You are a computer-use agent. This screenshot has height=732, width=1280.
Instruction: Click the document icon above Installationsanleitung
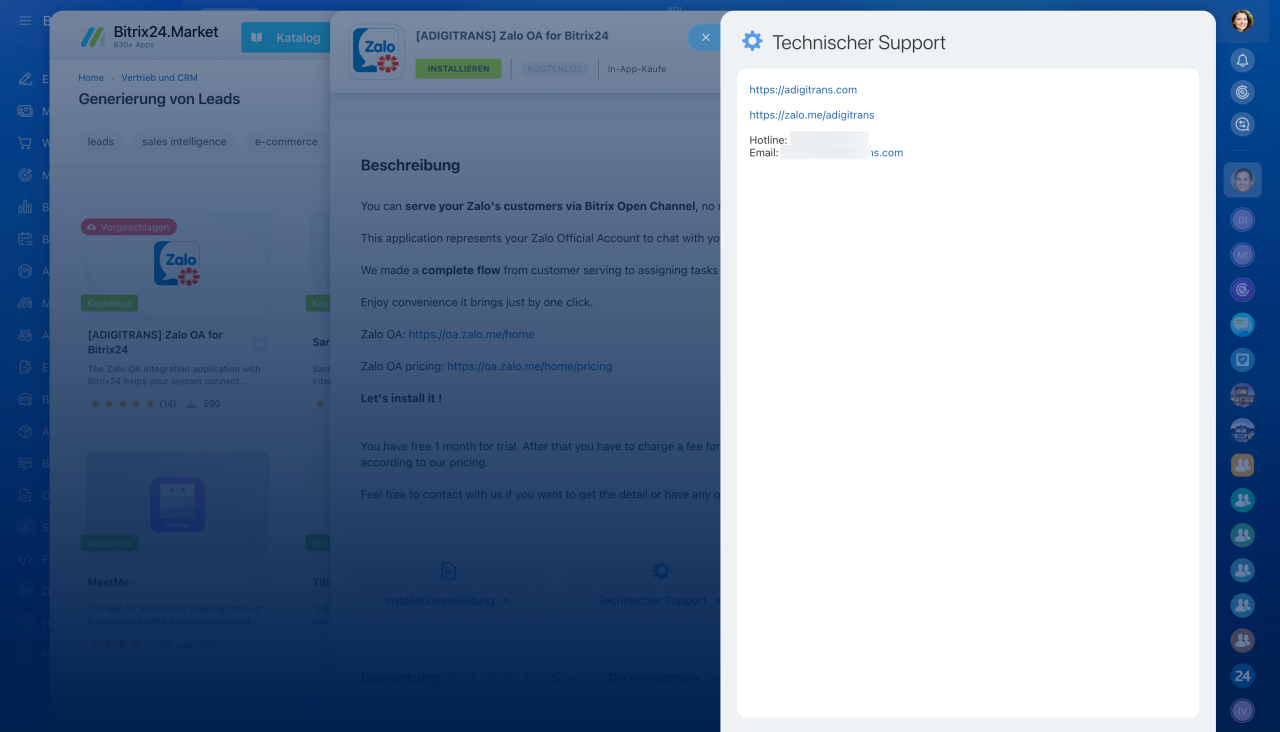point(448,571)
